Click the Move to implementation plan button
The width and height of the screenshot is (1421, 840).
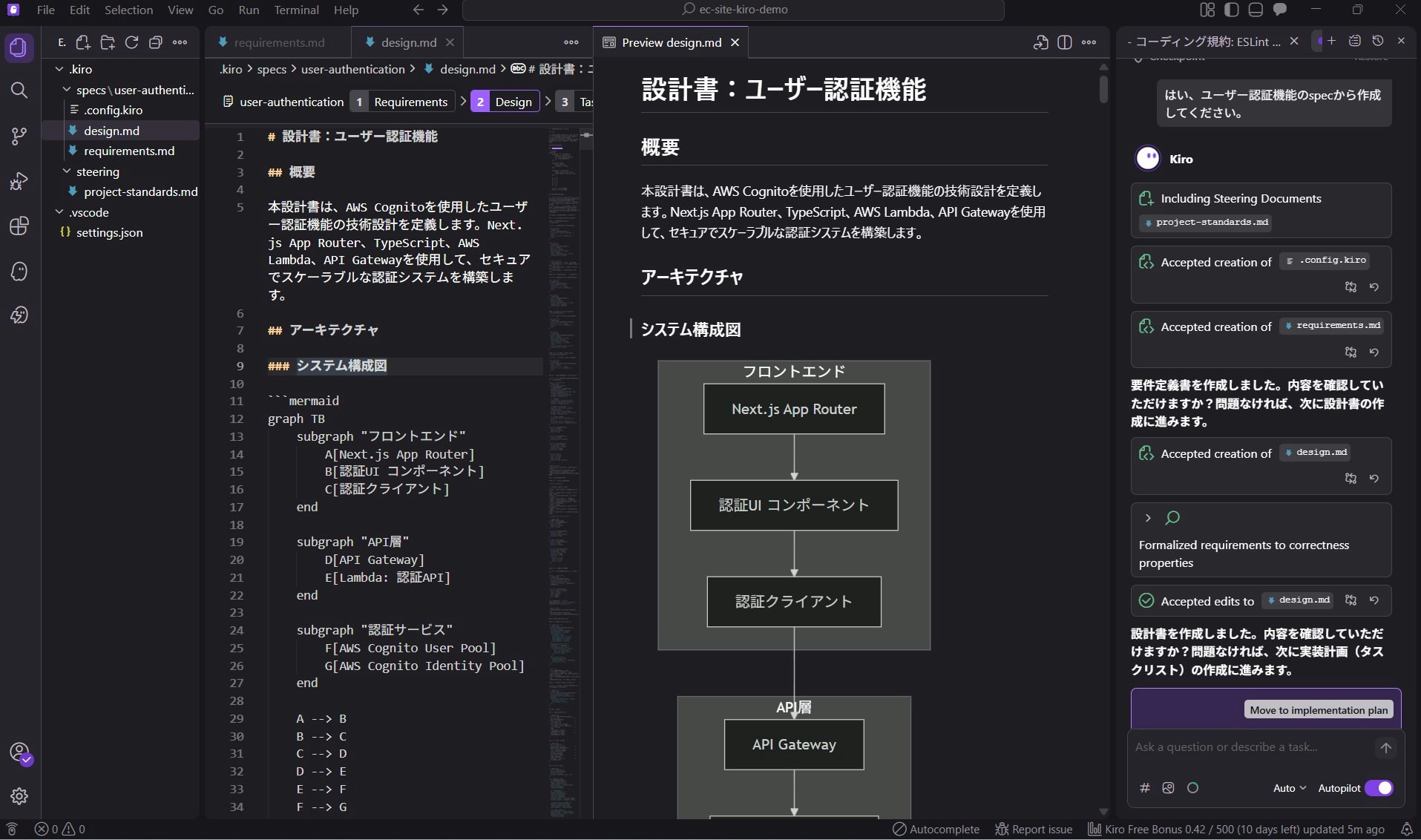click(x=1319, y=709)
